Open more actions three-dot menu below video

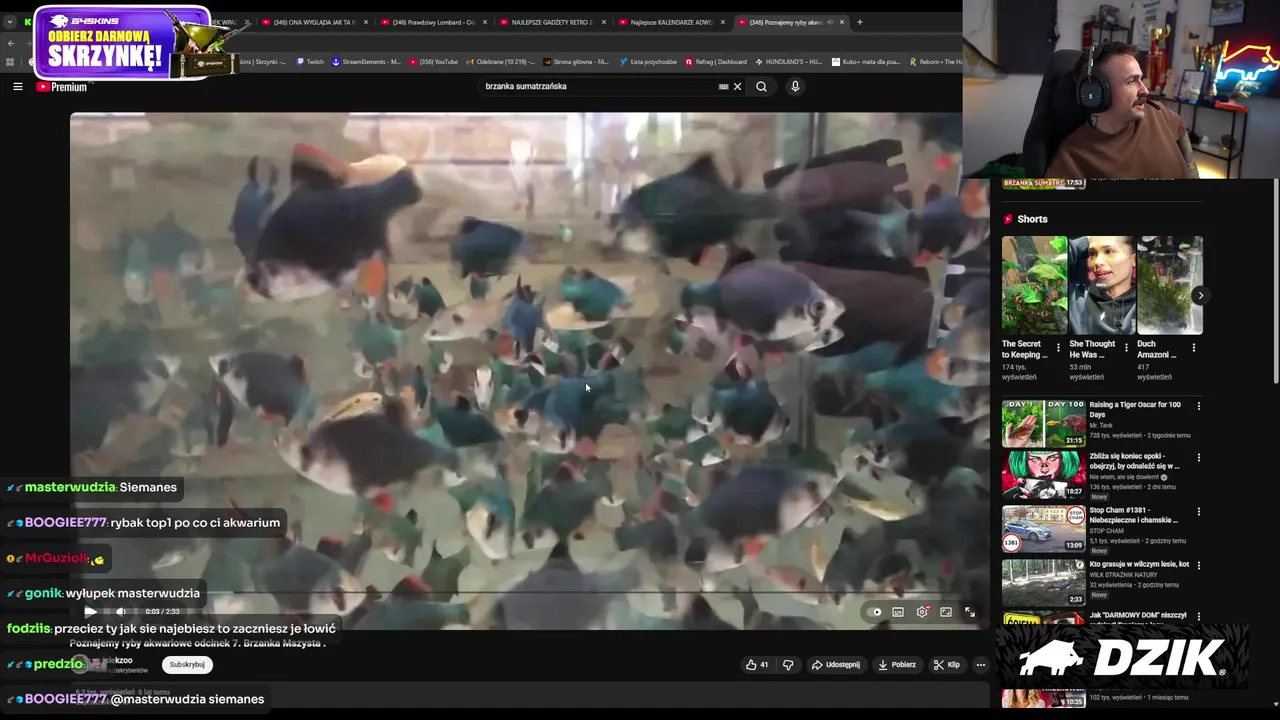tap(981, 664)
